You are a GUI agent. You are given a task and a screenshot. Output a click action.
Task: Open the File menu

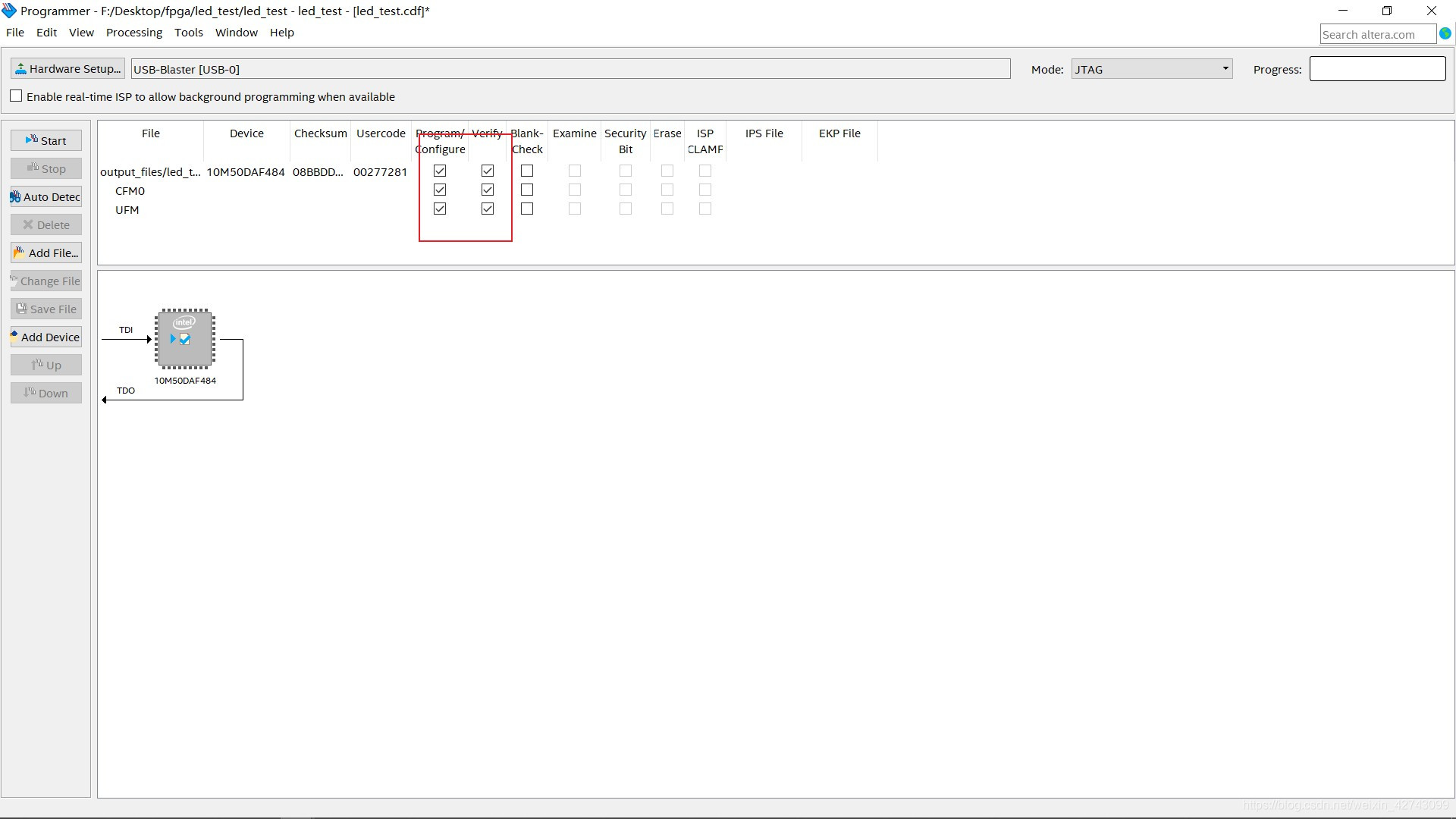point(15,33)
